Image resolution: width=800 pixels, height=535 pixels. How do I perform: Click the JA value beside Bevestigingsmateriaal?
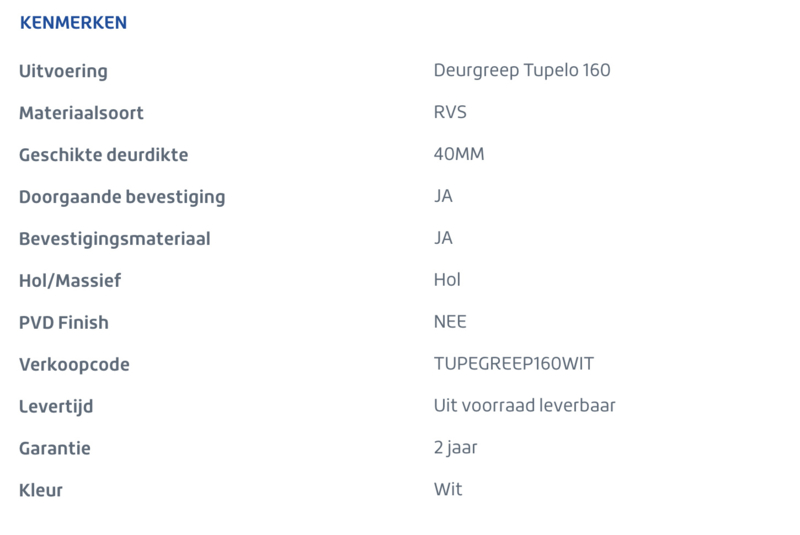click(443, 238)
